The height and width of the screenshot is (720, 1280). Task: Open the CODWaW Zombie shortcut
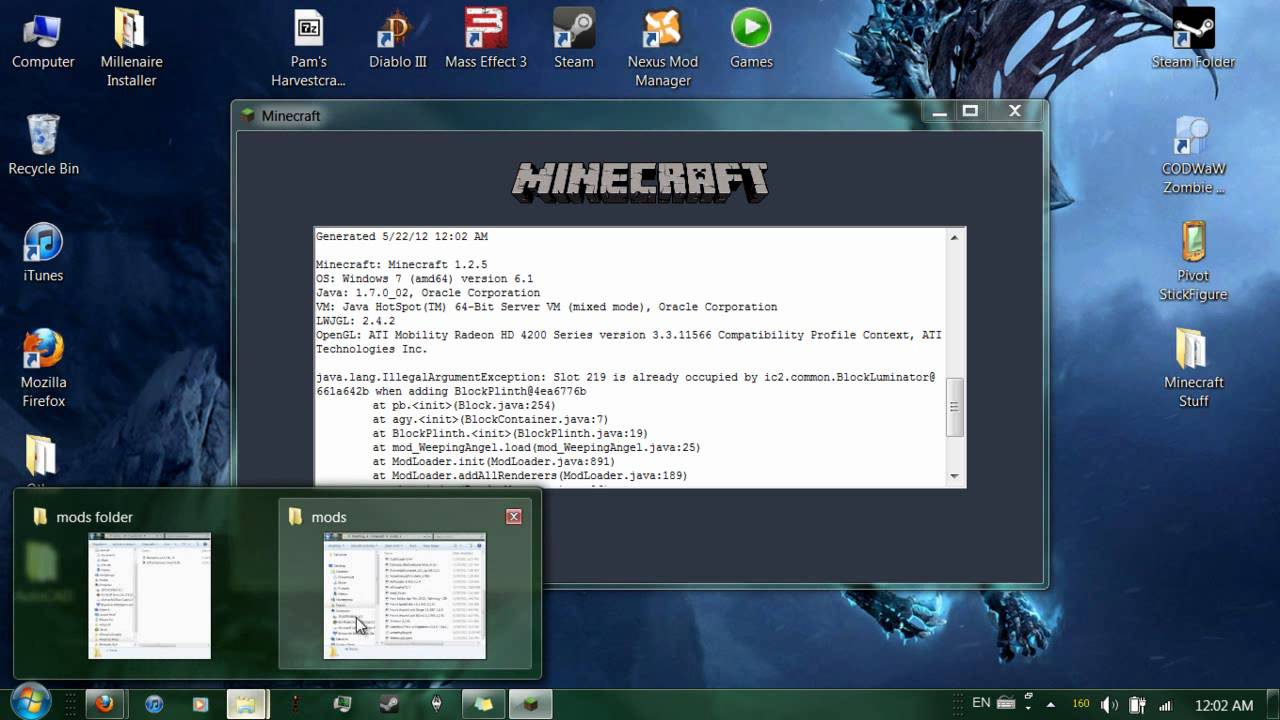[x=1193, y=156]
